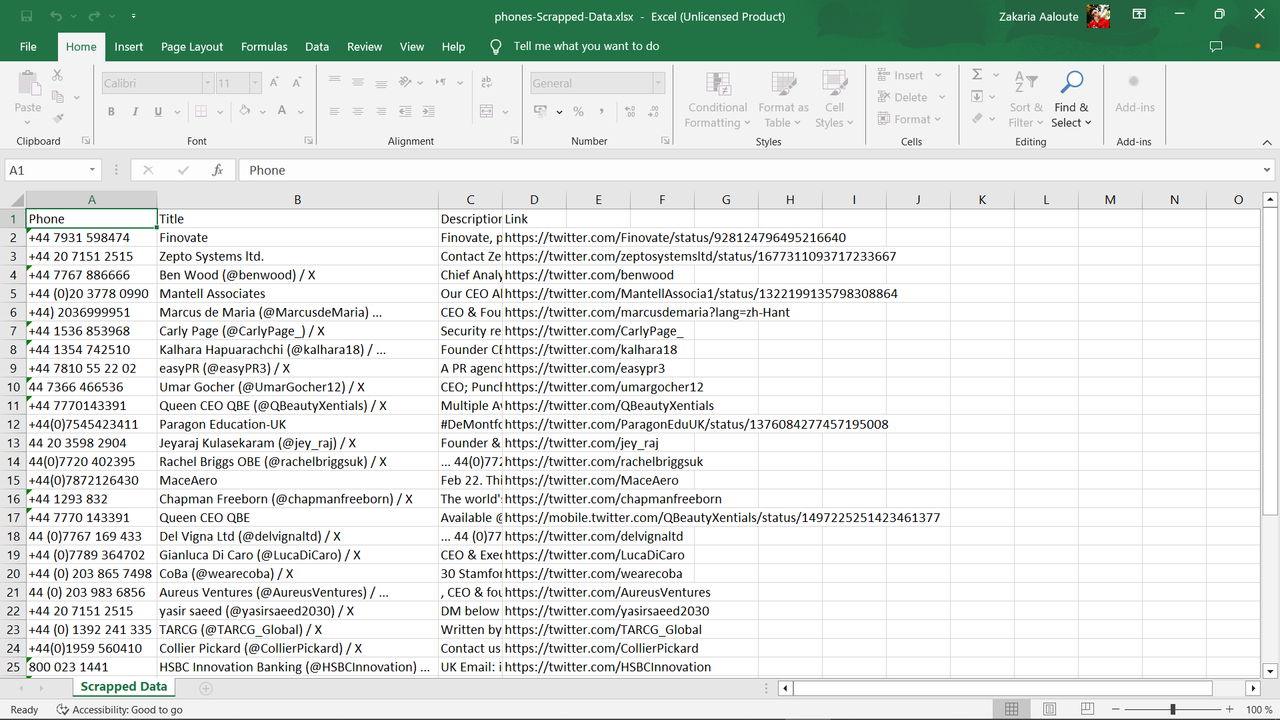Switch to the Page Layout tab

pos(192,46)
